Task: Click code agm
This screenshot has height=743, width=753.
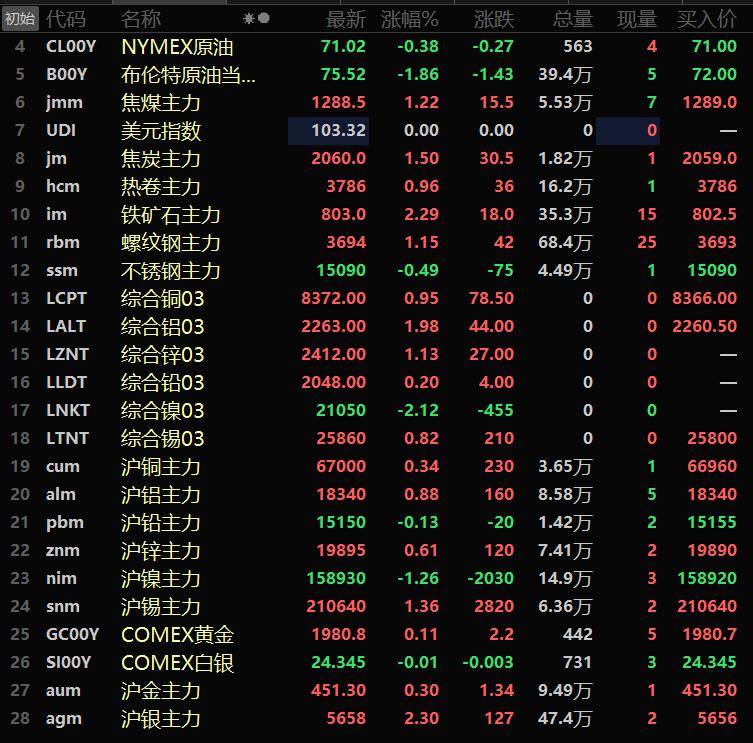Action: click(64, 719)
